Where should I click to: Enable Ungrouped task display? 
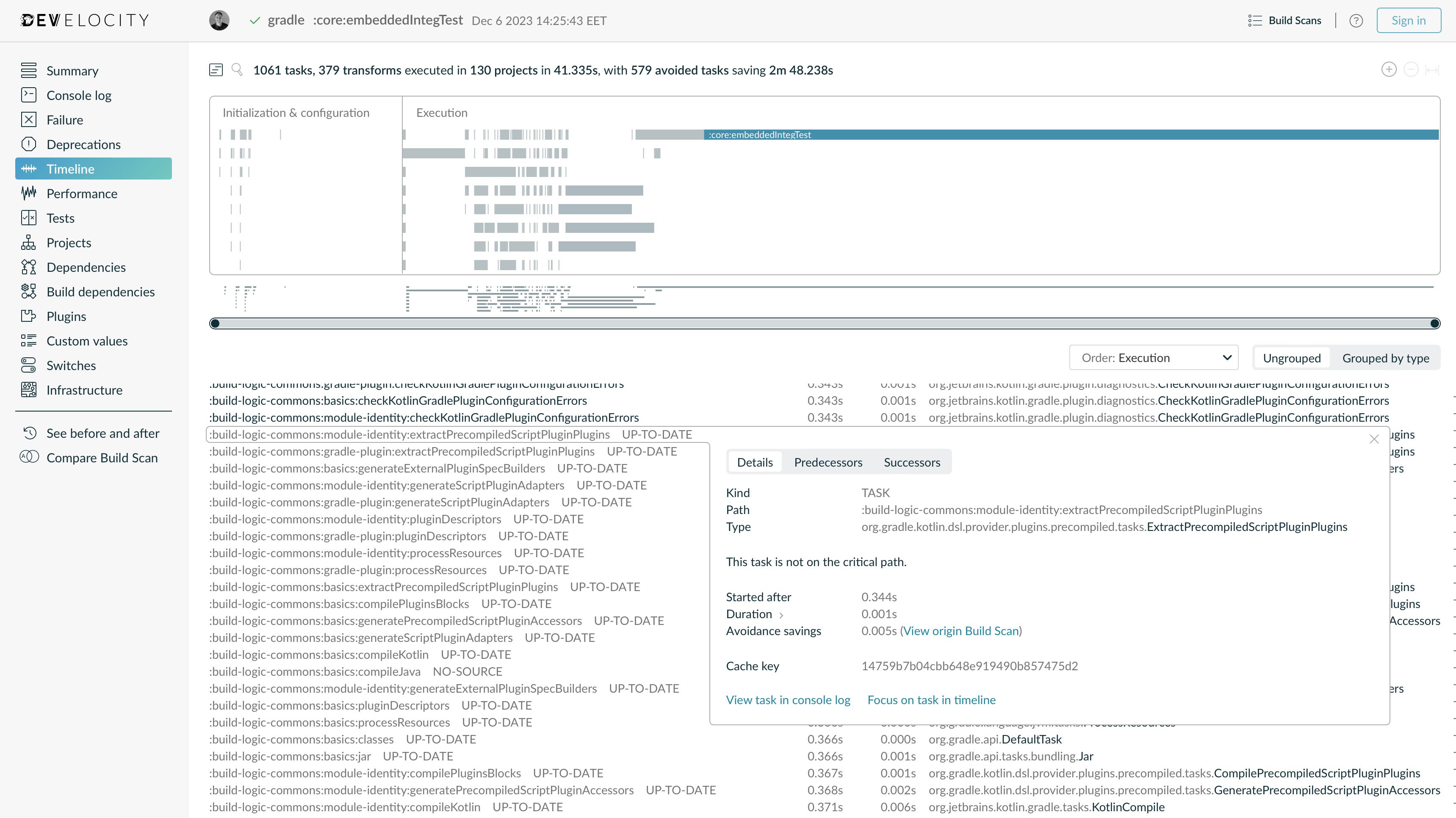[x=1292, y=358]
